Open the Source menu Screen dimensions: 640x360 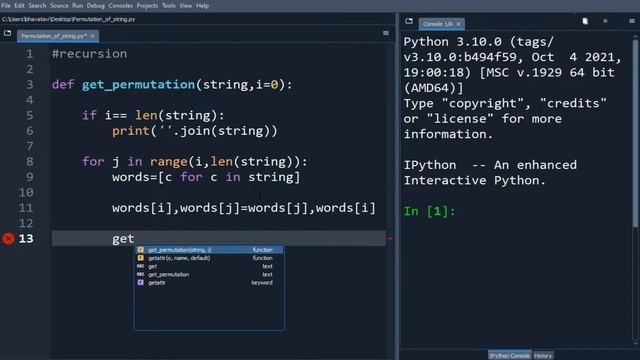point(59,6)
